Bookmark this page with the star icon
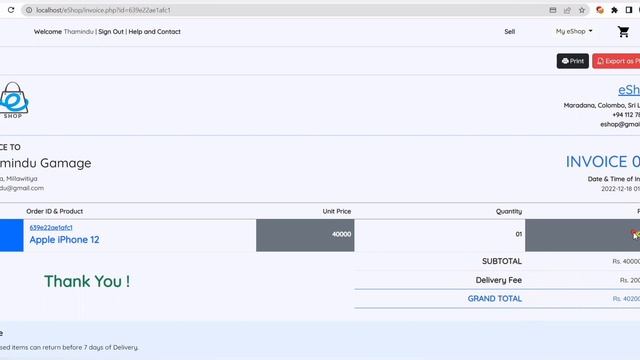Screen dimensions: 640x360 tap(582, 10)
